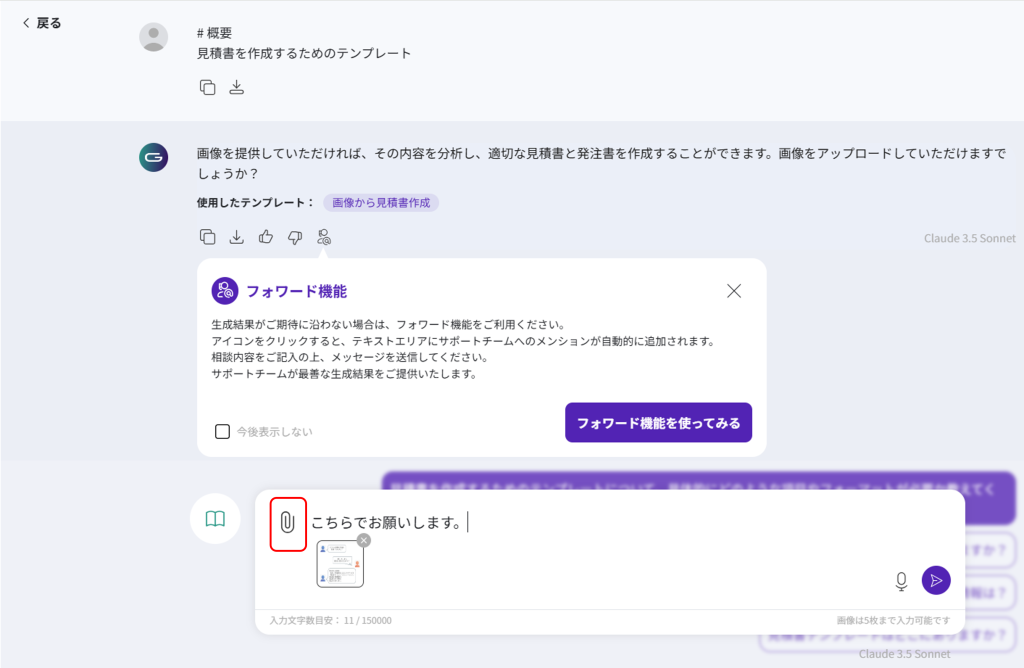
Task: Close the フォワード機能 popup
Action: tap(734, 291)
